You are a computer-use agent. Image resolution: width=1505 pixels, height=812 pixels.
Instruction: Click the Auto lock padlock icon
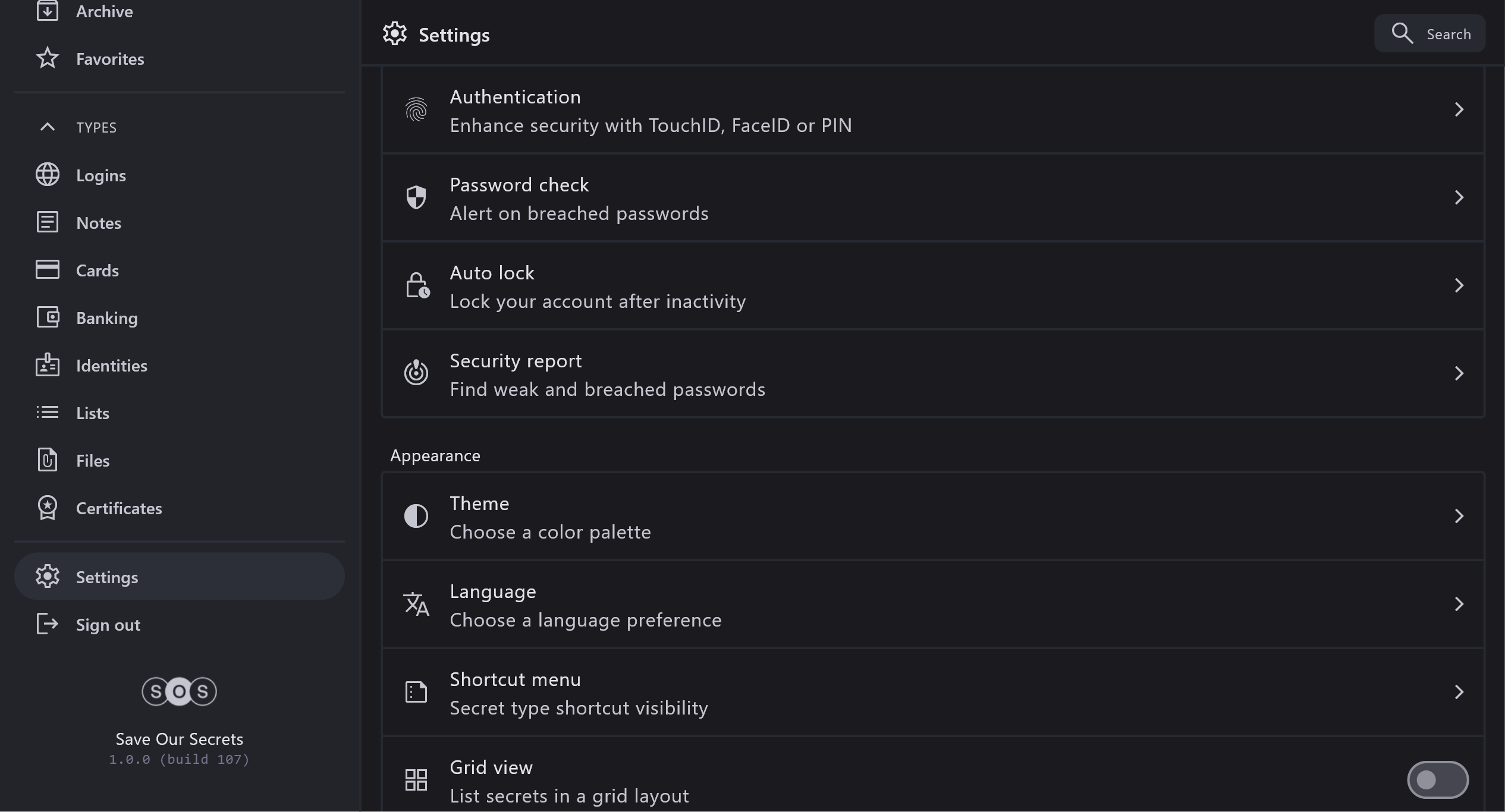coord(417,285)
